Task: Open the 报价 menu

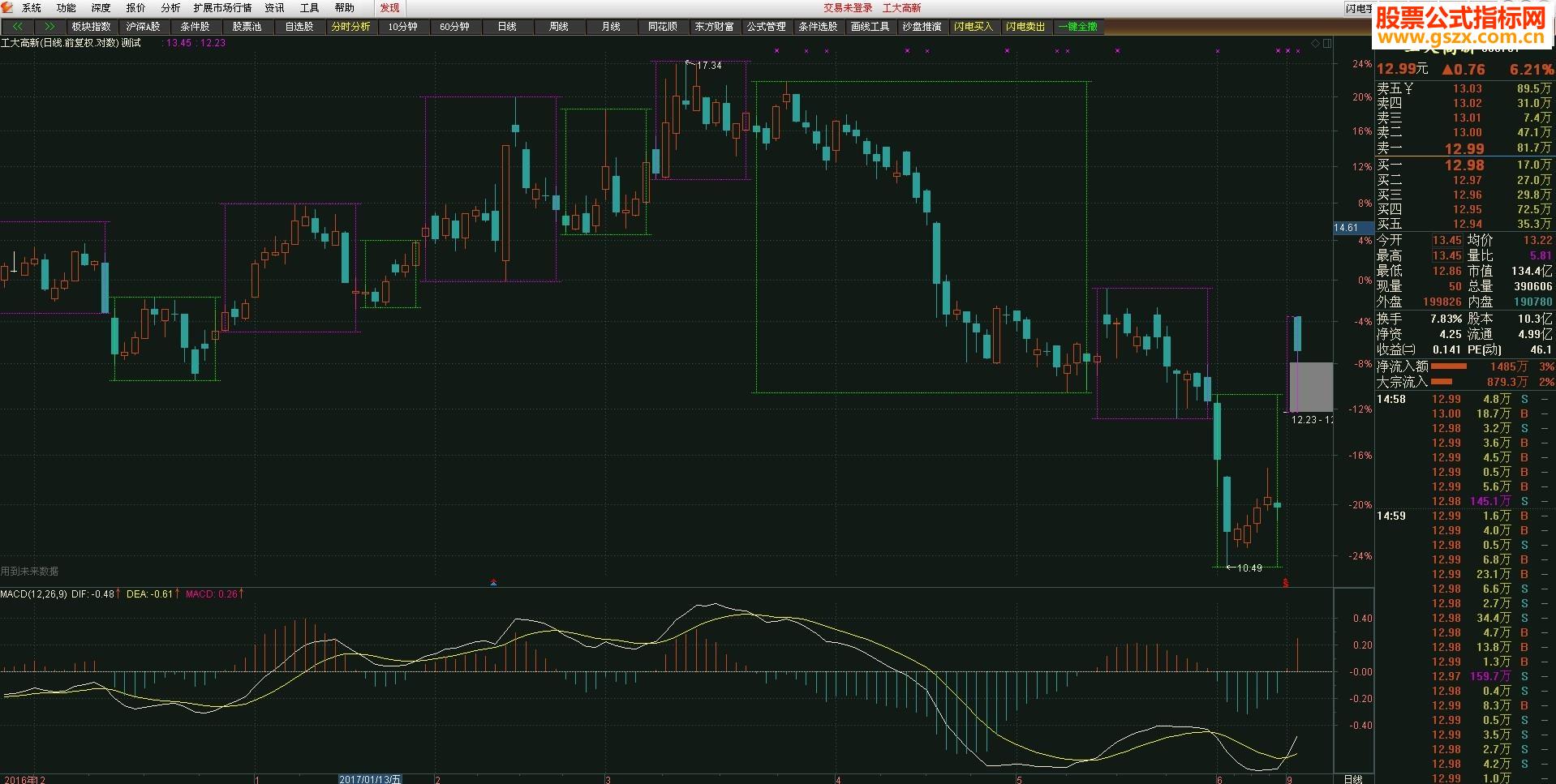Action: [x=136, y=8]
